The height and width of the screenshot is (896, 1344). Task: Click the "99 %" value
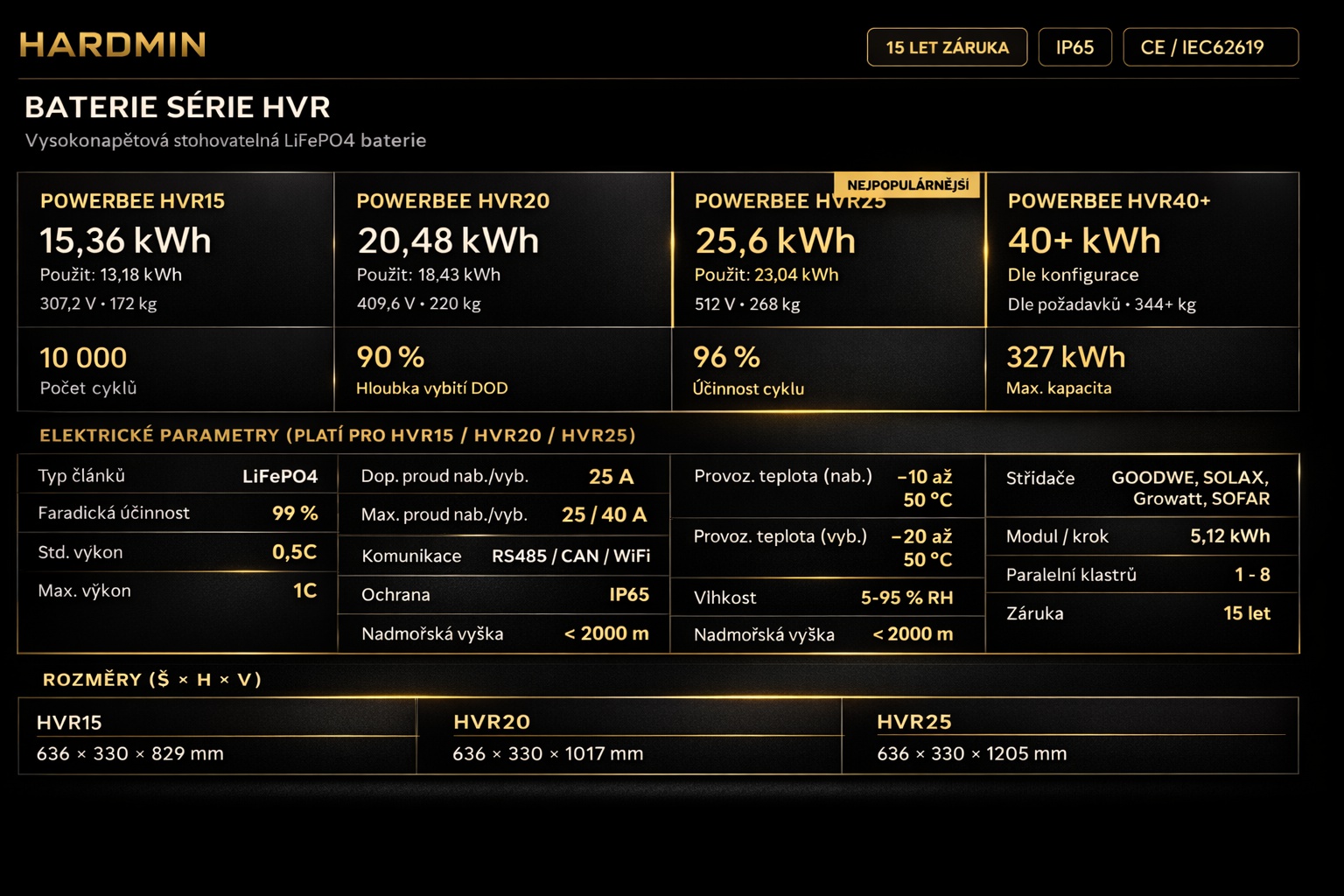coord(295,514)
